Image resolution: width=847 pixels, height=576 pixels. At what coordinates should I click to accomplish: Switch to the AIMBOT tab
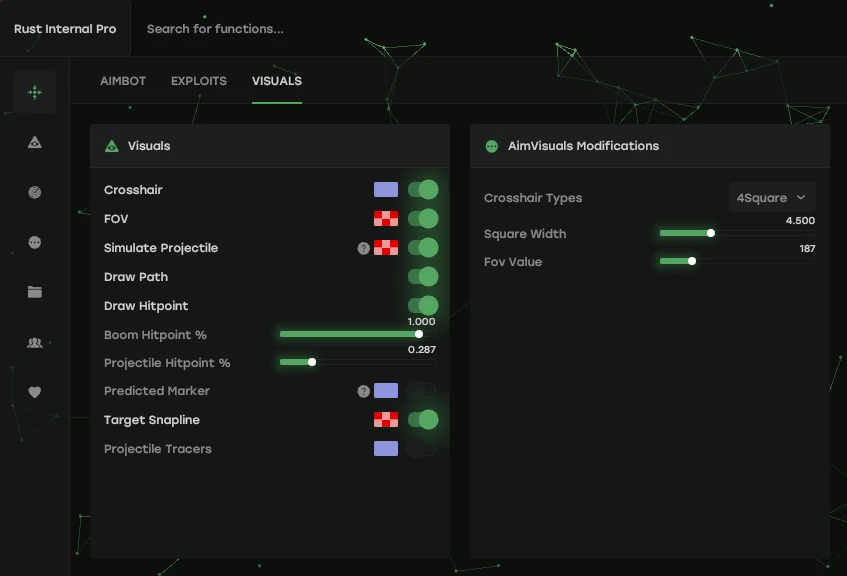[x=123, y=81]
